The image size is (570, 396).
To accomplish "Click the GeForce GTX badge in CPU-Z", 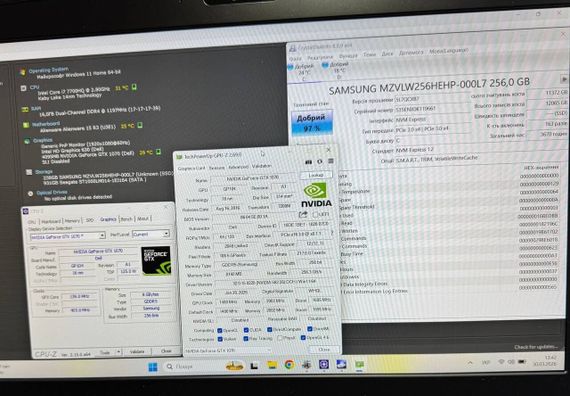I will click(x=156, y=260).
